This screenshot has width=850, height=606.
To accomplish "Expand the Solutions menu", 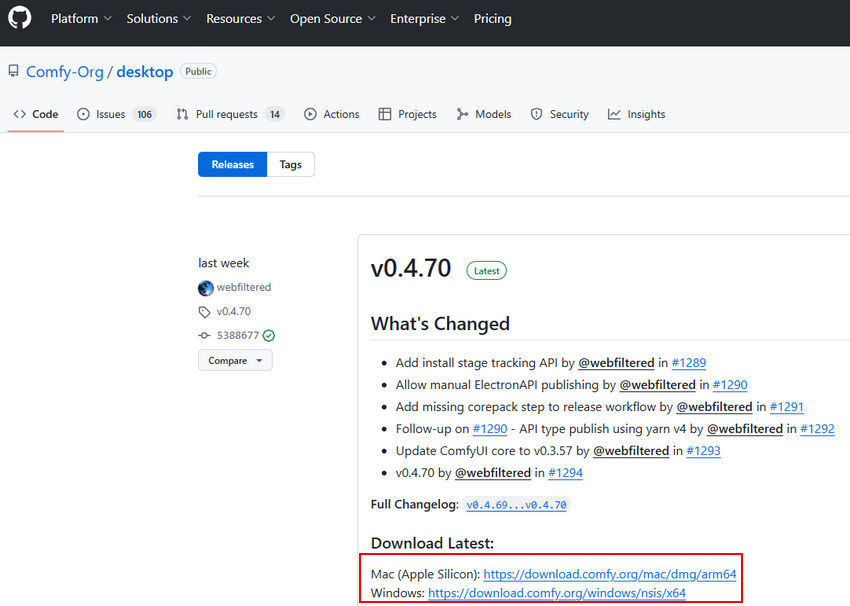I will point(158,18).
